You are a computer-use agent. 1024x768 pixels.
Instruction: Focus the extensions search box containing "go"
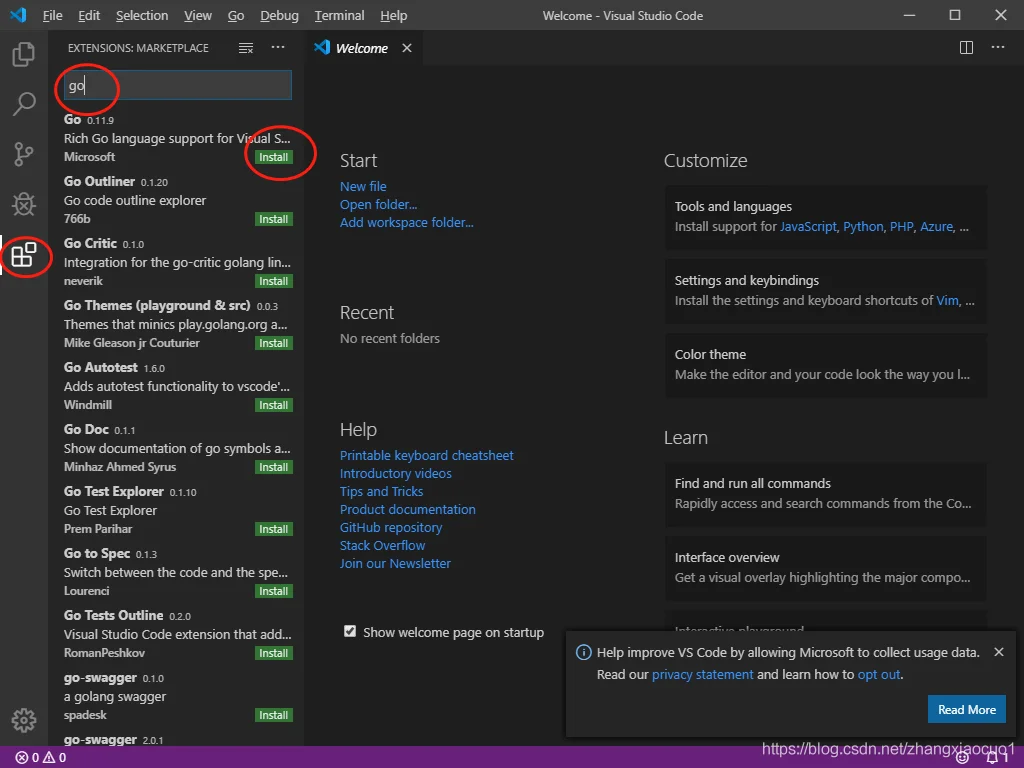(178, 86)
